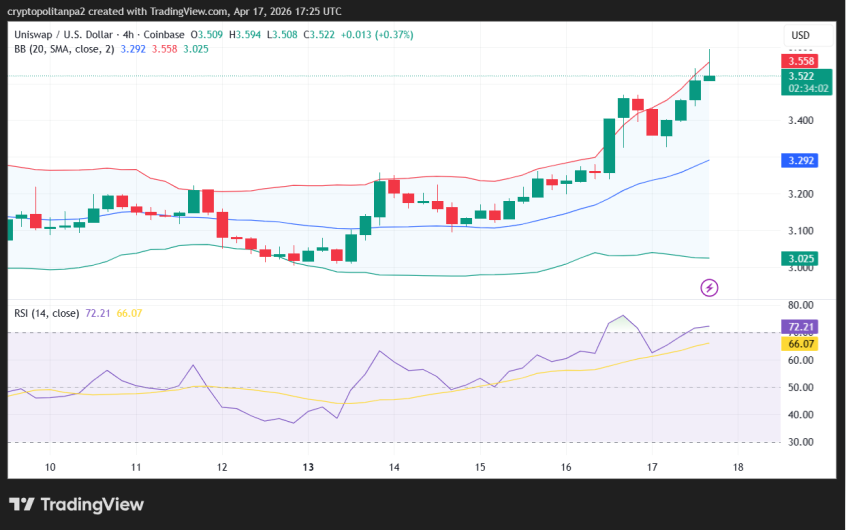Viewport: 846px width, 530px height.
Task: Click the blue 3.292 basis price tag
Action: click(800, 160)
